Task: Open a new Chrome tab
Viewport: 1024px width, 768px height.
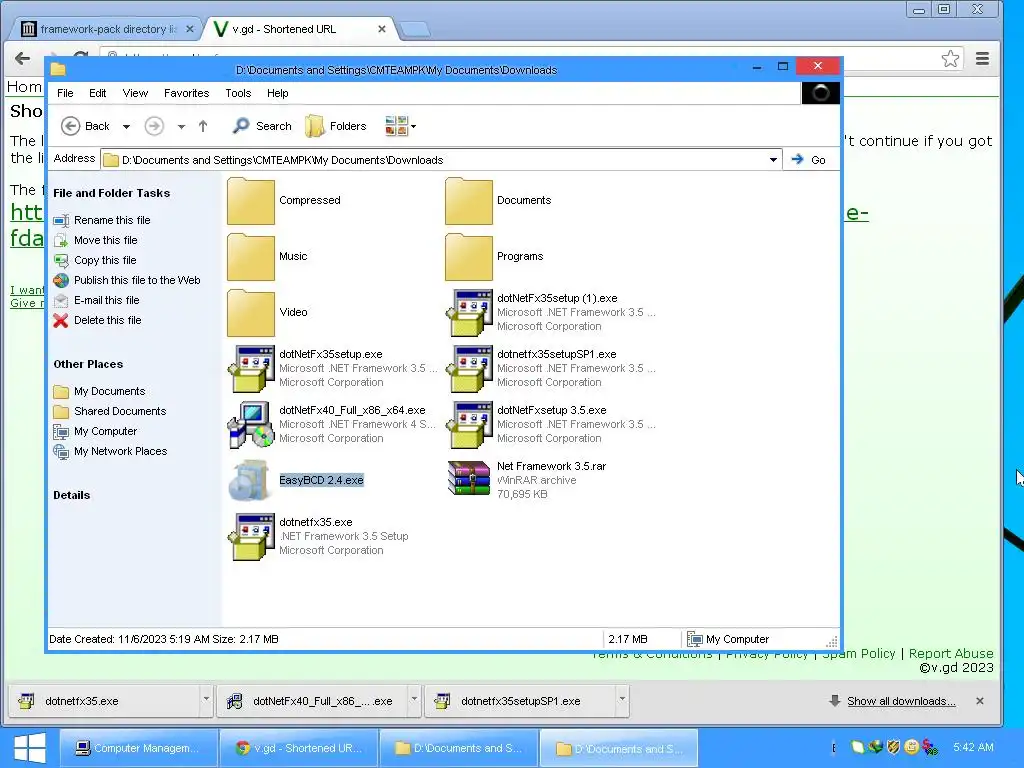Action: pos(414,29)
